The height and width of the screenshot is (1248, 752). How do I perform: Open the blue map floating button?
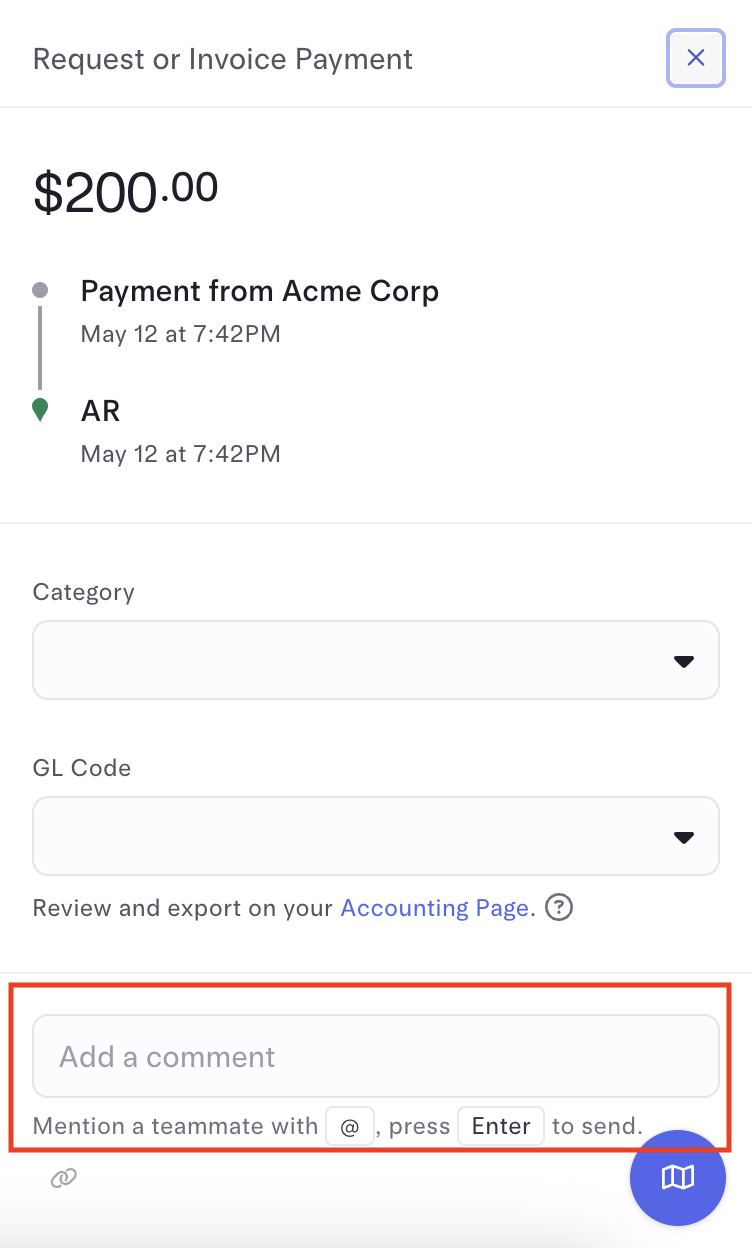(x=677, y=1178)
